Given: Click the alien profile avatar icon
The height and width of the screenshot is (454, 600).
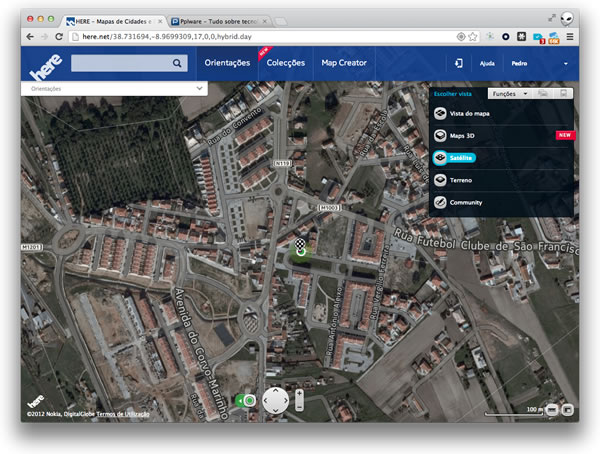Looking at the screenshot, I should [567, 18].
